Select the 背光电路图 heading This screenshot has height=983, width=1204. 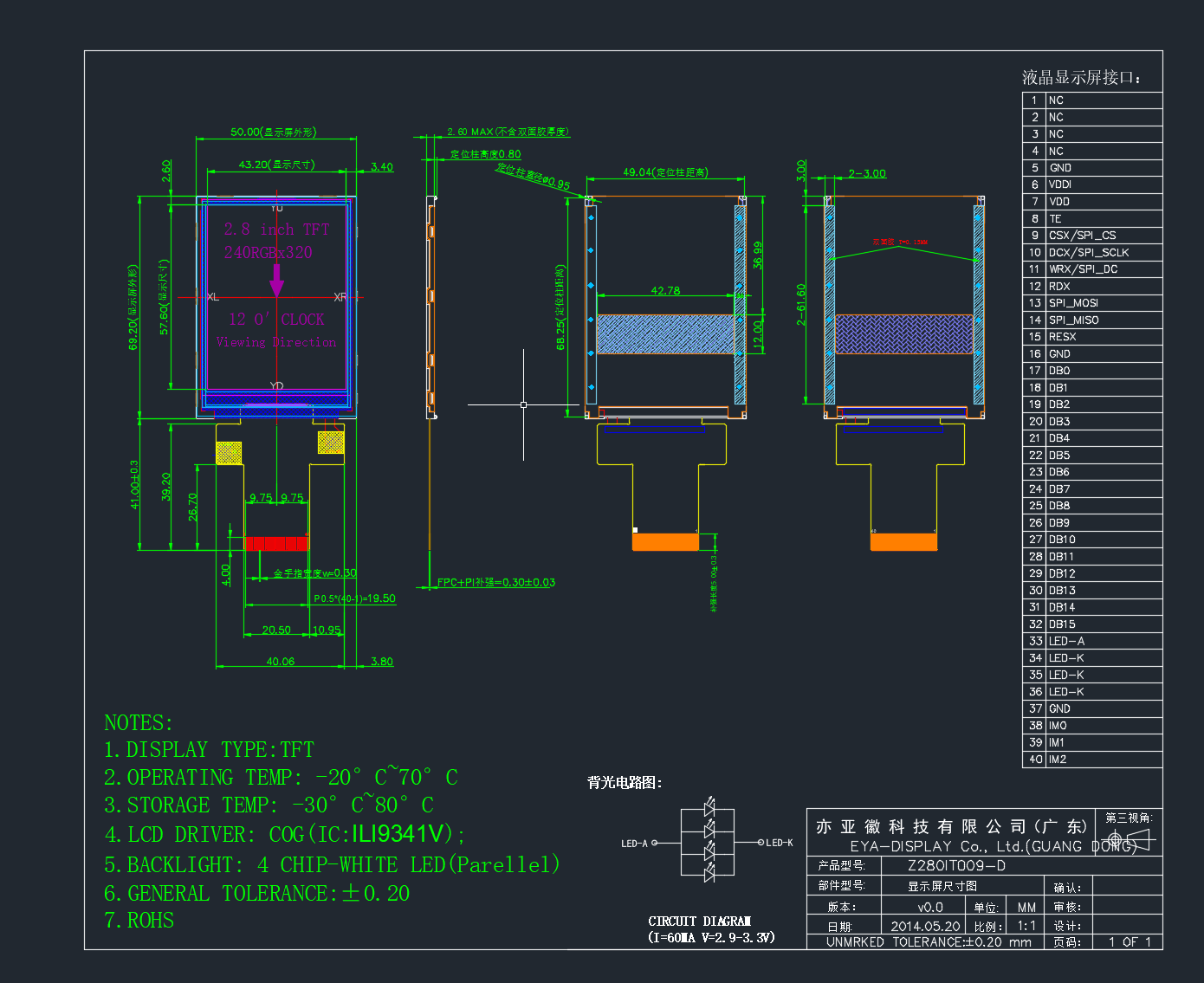coord(625,783)
